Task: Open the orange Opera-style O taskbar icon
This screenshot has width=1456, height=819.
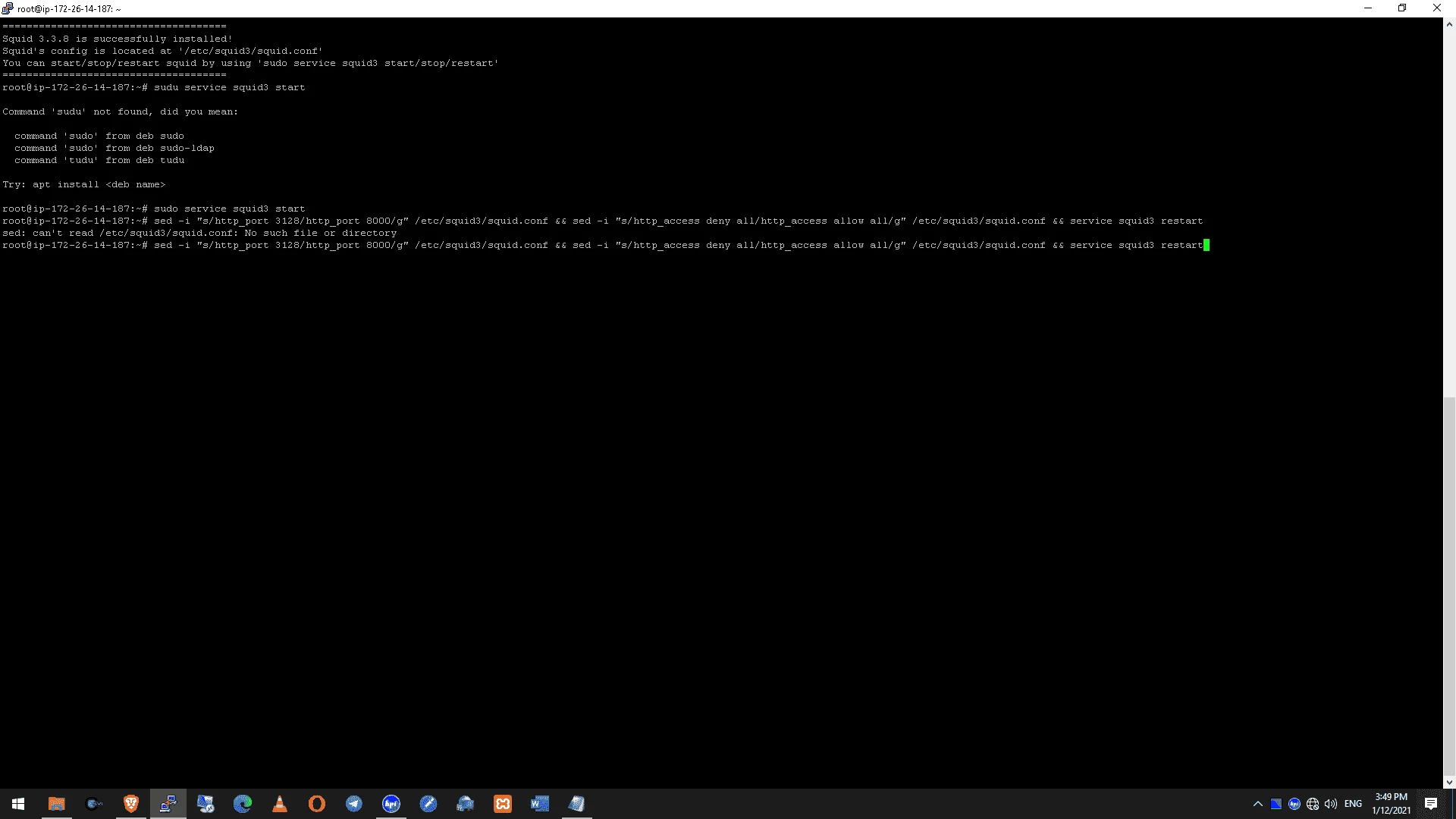Action: coord(316,804)
